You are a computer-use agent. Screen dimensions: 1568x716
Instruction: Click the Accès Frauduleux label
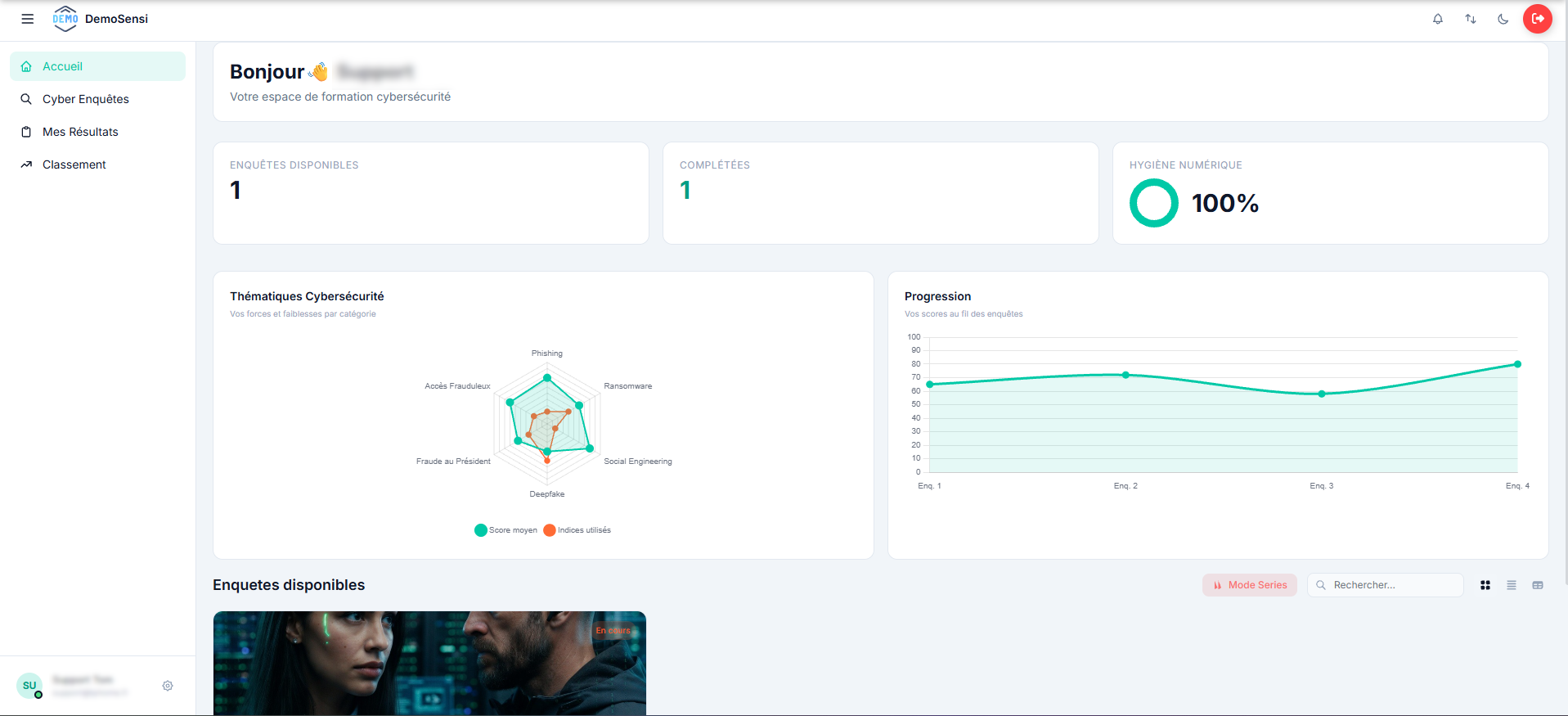pos(457,386)
